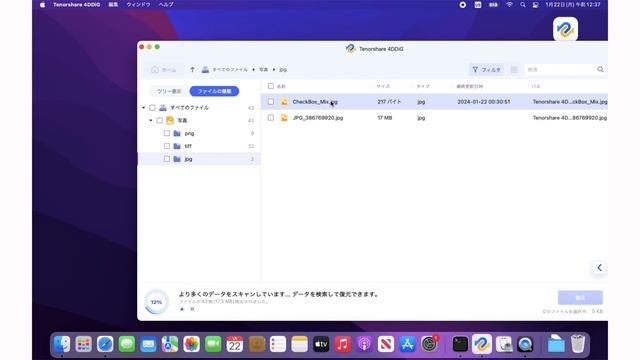Open the Trash in the dock

pos(578,344)
